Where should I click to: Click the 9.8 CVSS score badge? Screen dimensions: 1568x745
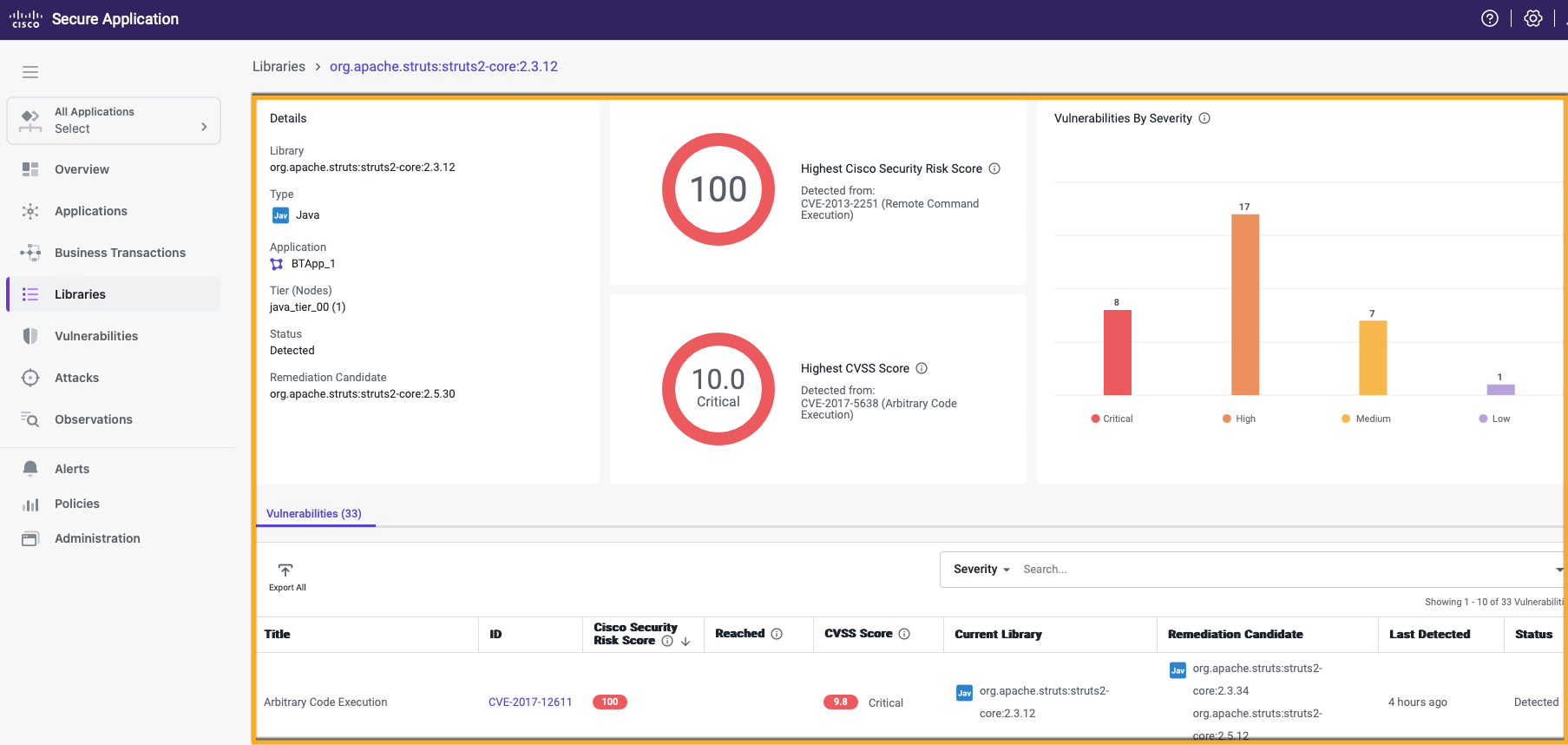(x=841, y=702)
